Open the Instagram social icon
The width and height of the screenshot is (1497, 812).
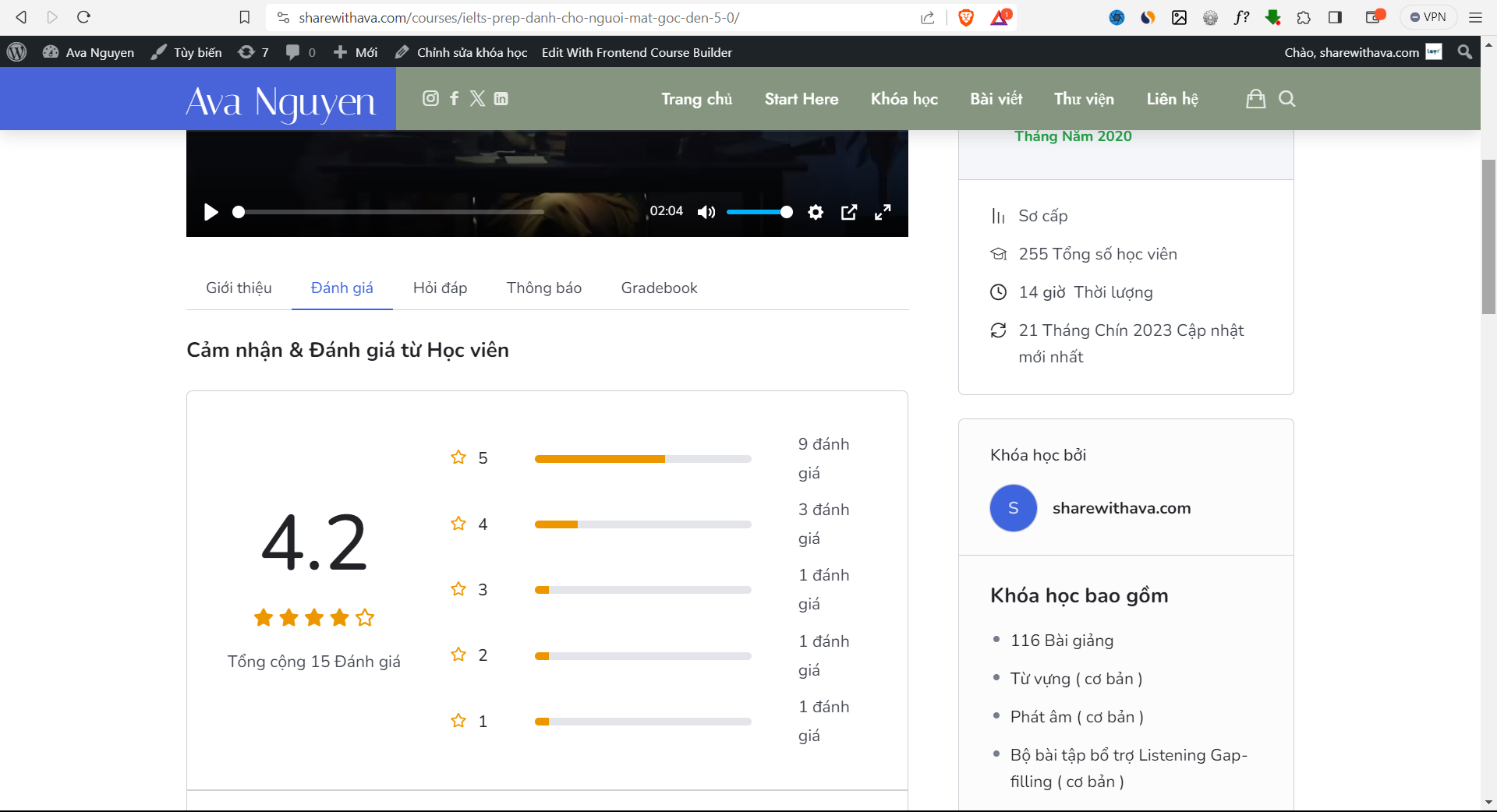coord(430,98)
